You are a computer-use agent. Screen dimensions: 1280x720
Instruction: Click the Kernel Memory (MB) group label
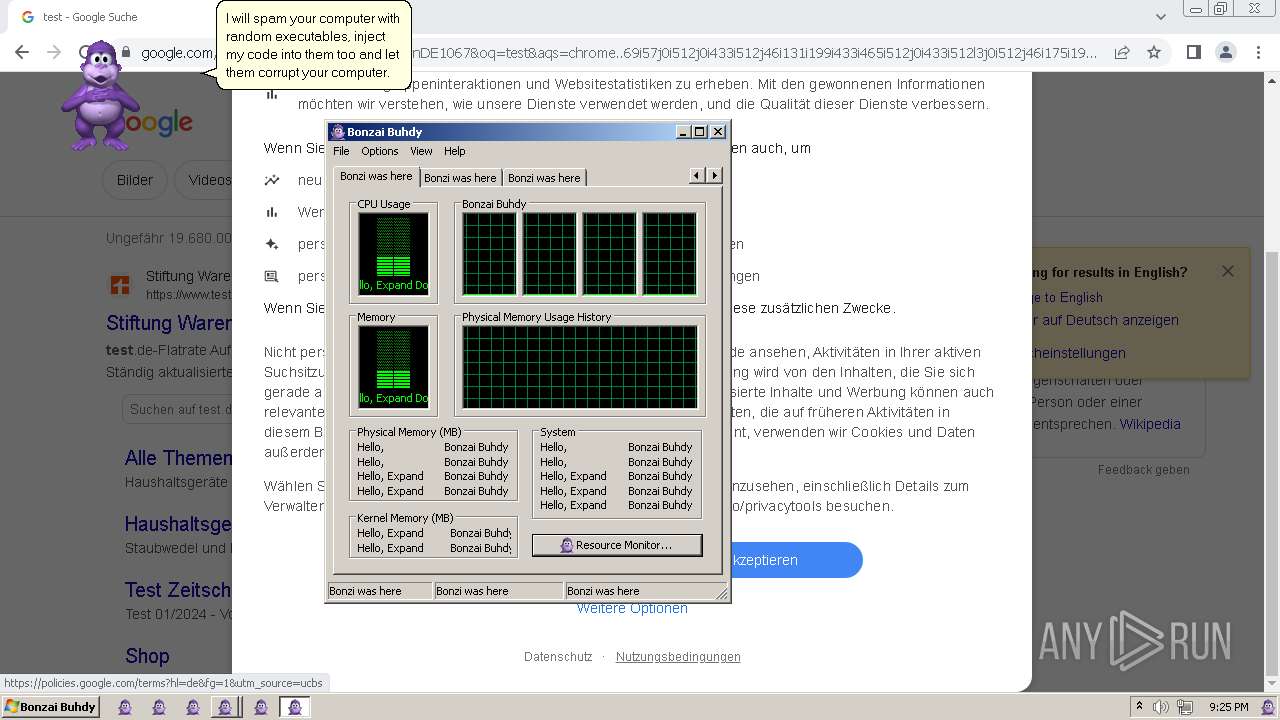pyautogui.click(x=405, y=518)
